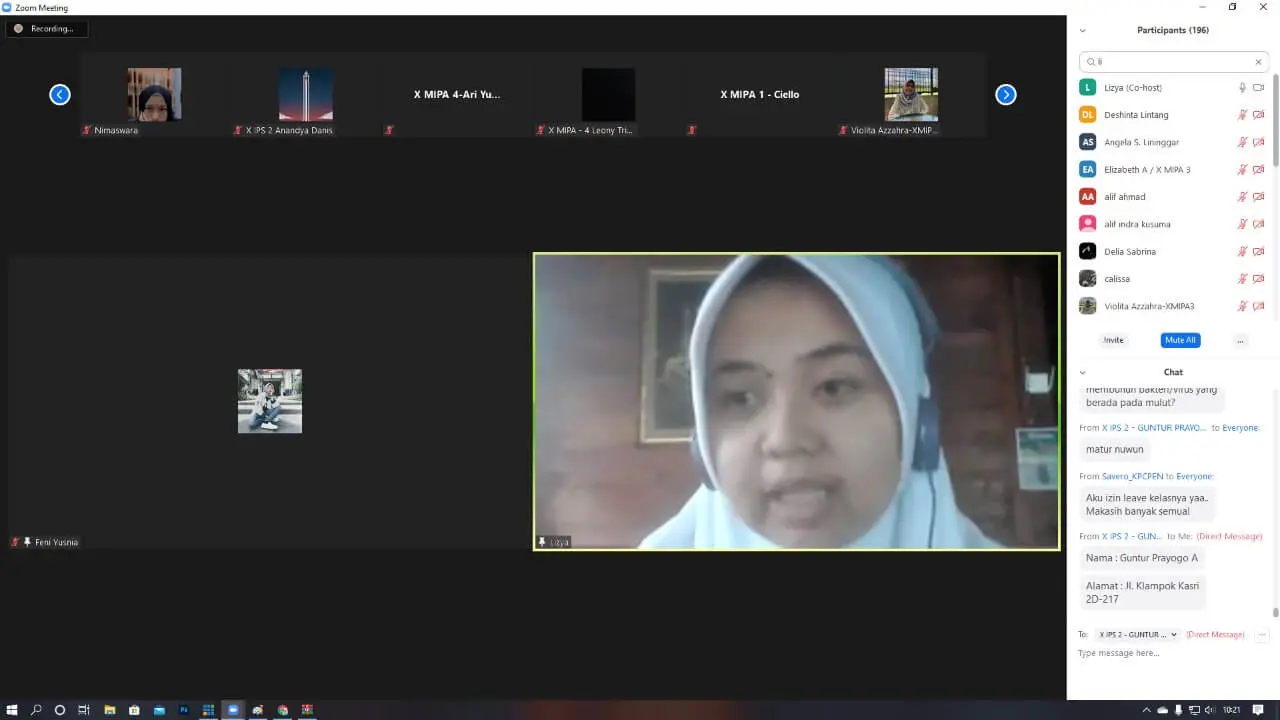Click the Recording indicator
This screenshot has width=1280, height=720.
pos(46,29)
